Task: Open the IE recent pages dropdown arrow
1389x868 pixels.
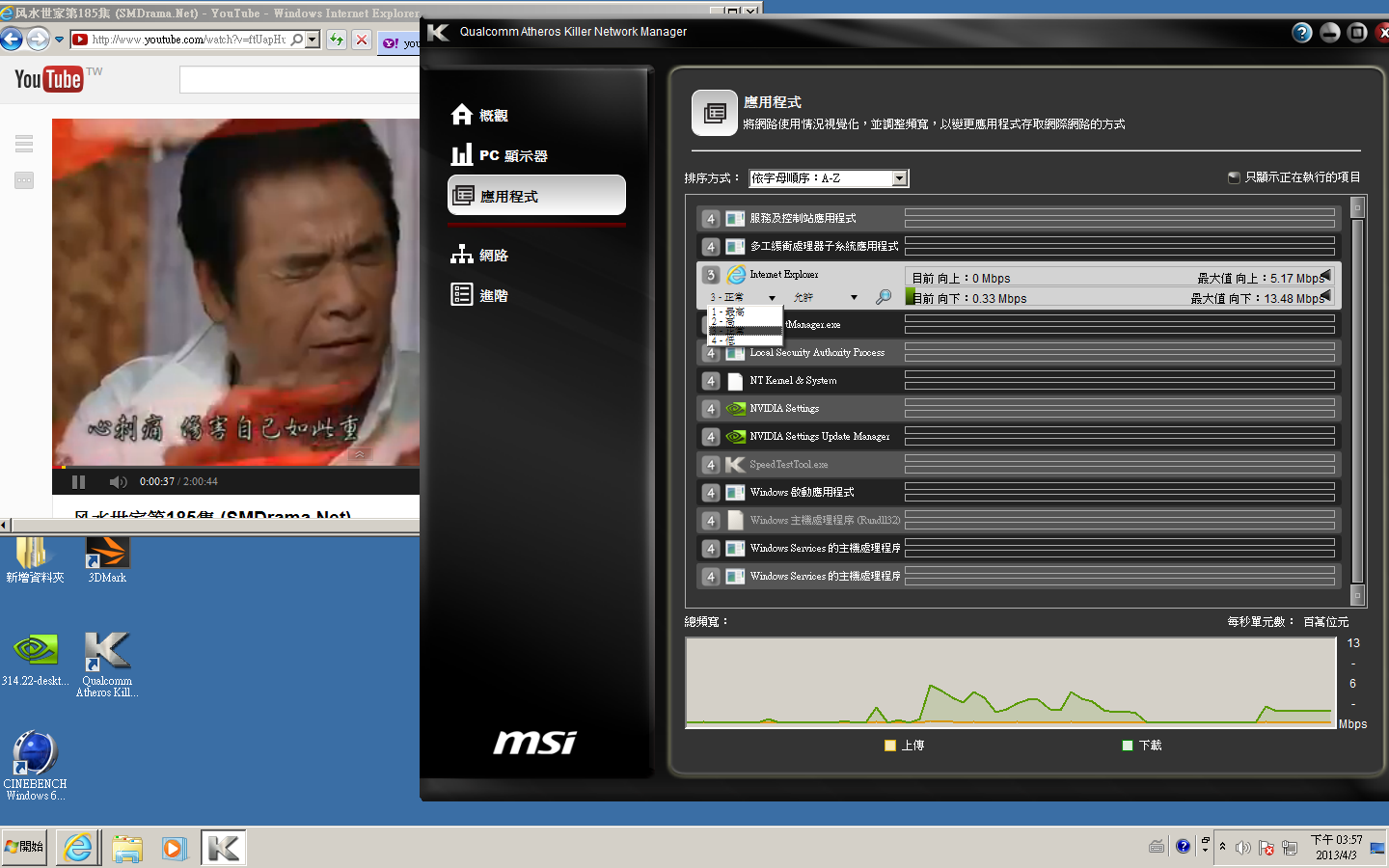Action: tap(59, 40)
